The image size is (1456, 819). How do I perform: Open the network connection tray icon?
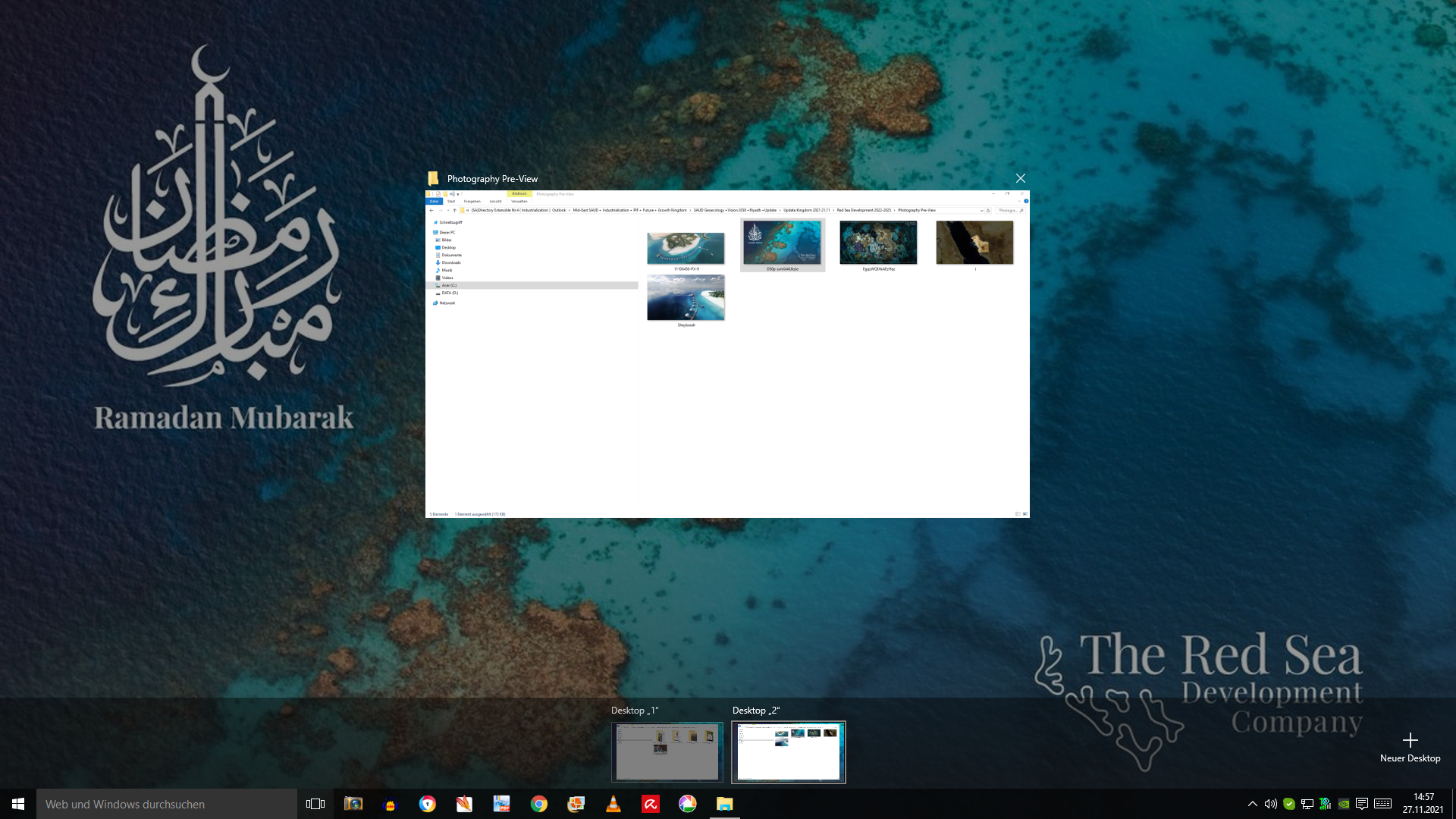(x=1307, y=804)
